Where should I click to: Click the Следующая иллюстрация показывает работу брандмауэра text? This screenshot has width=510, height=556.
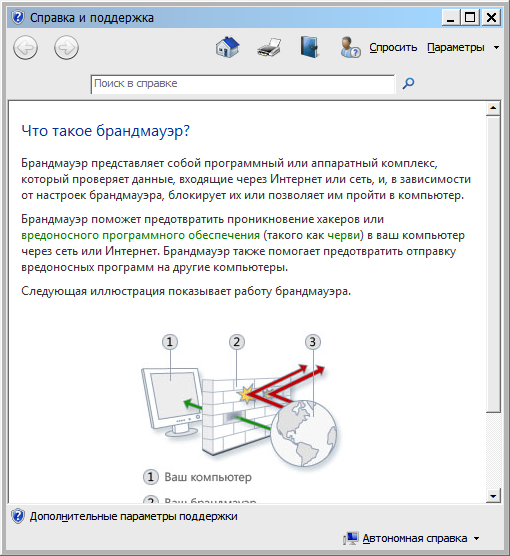click(186, 291)
